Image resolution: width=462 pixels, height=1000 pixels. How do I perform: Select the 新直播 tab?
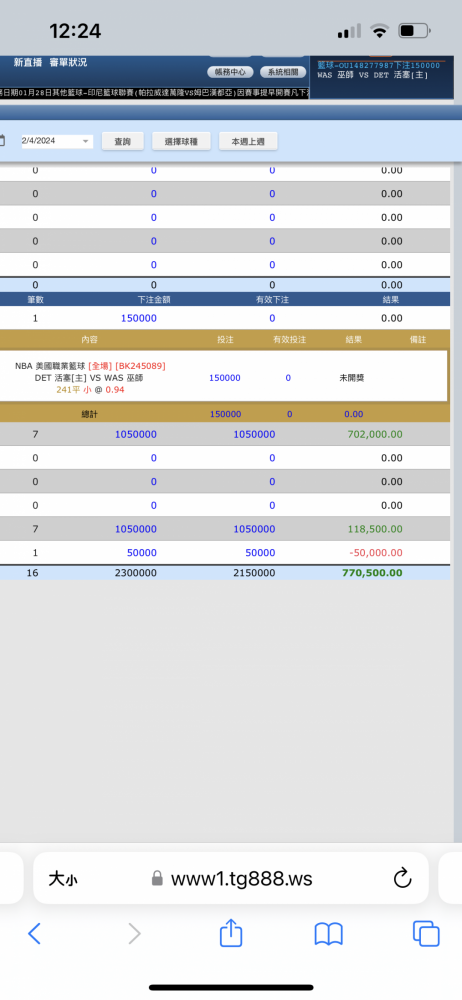pos(28,62)
